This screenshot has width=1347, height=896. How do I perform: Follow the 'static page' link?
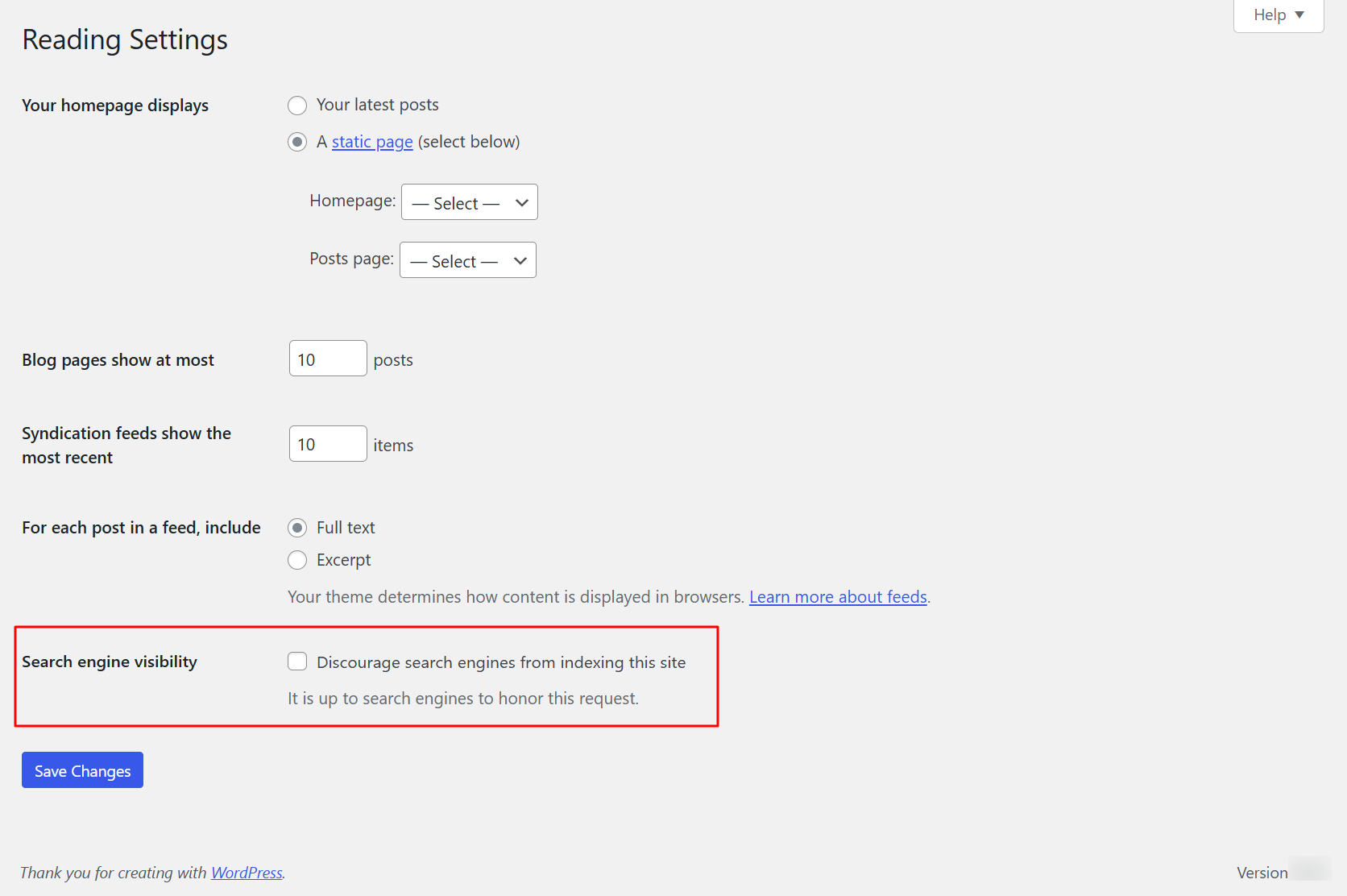point(372,142)
